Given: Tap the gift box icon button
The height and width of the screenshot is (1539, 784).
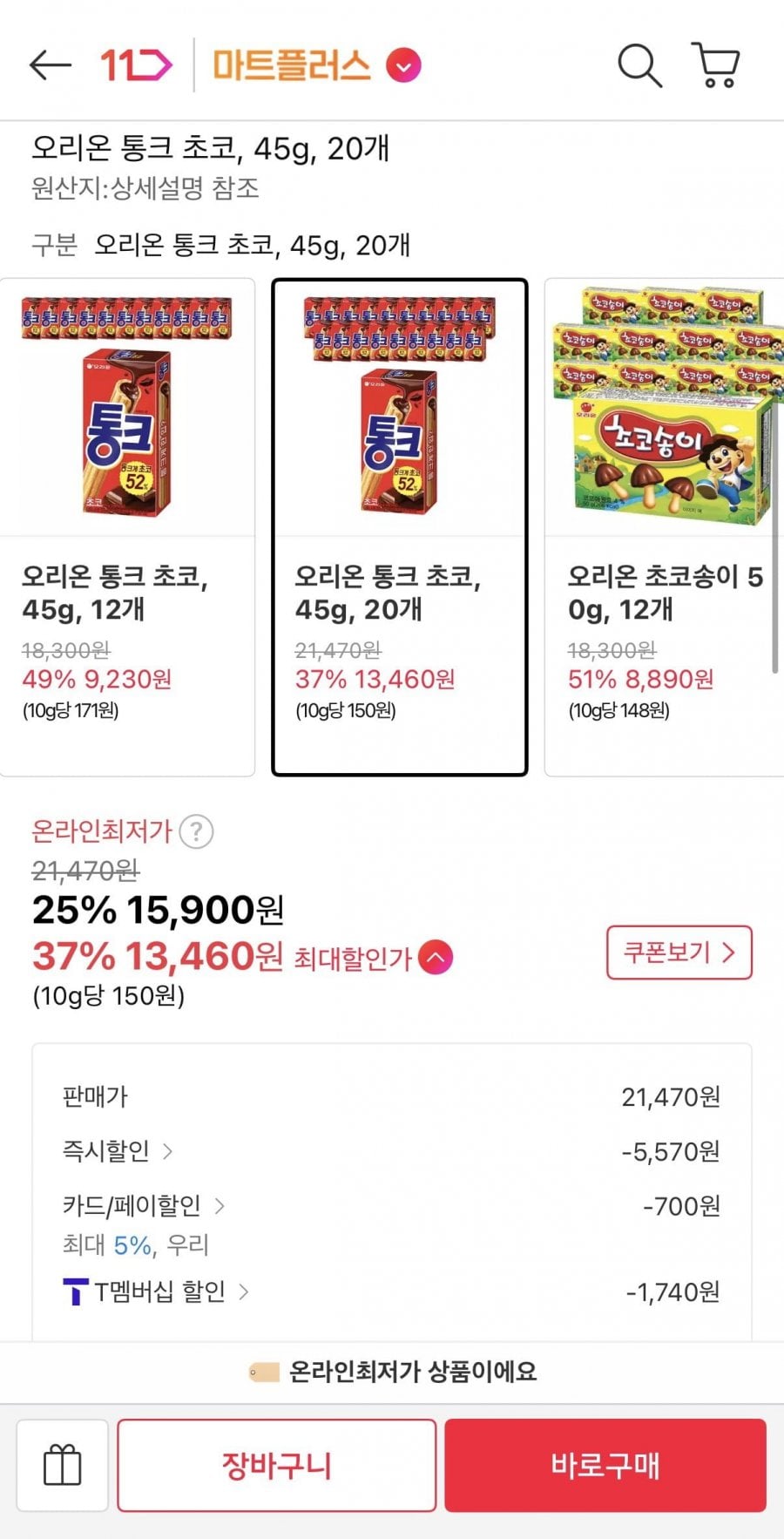Looking at the screenshot, I should click(x=62, y=1465).
